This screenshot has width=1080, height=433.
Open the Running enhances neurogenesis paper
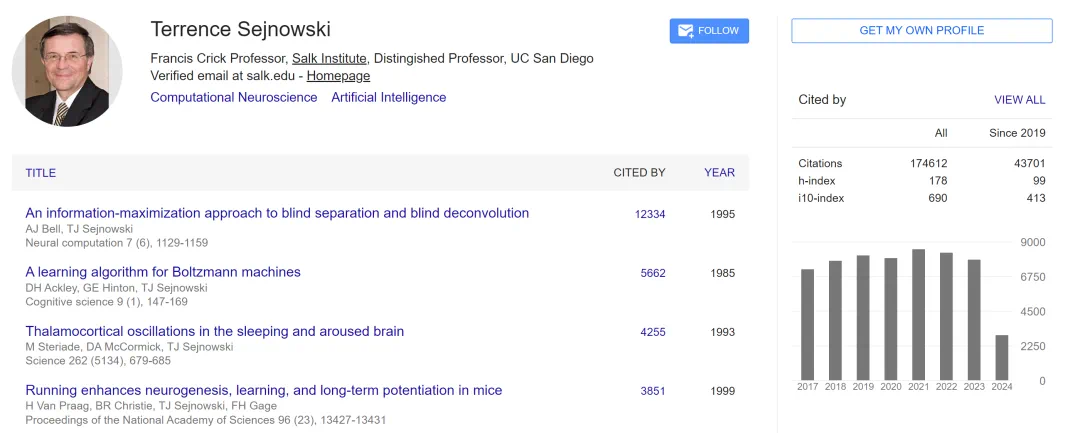tap(264, 390)
